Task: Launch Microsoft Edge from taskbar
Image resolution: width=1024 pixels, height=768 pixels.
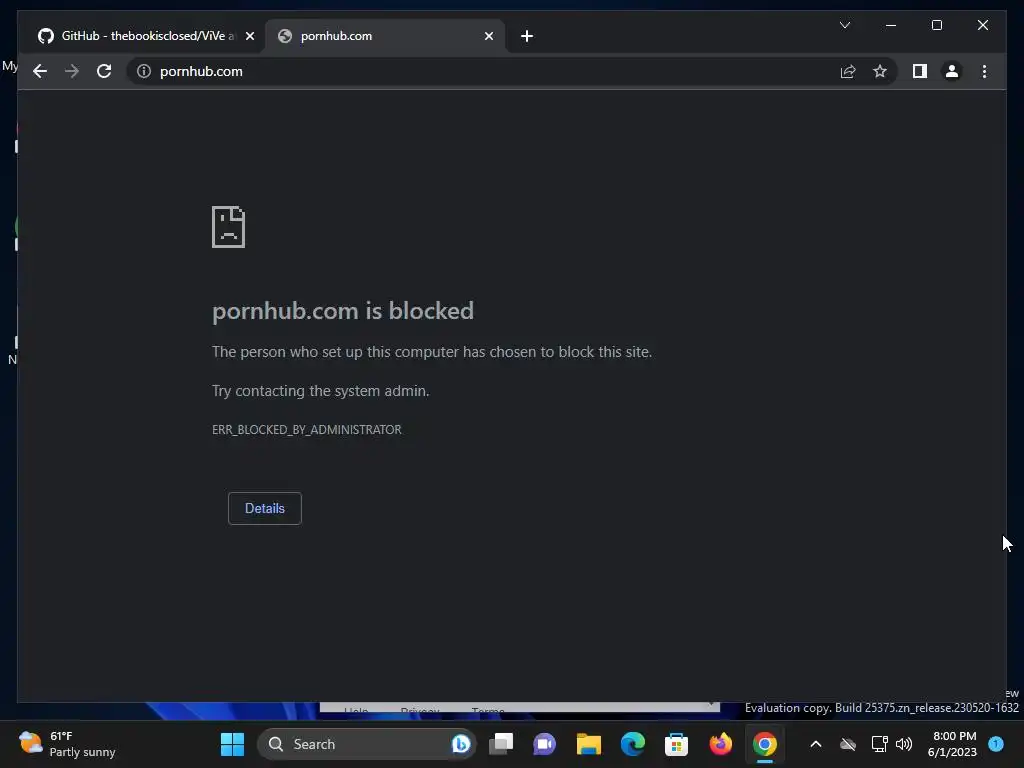Action: tap(632, 744)
